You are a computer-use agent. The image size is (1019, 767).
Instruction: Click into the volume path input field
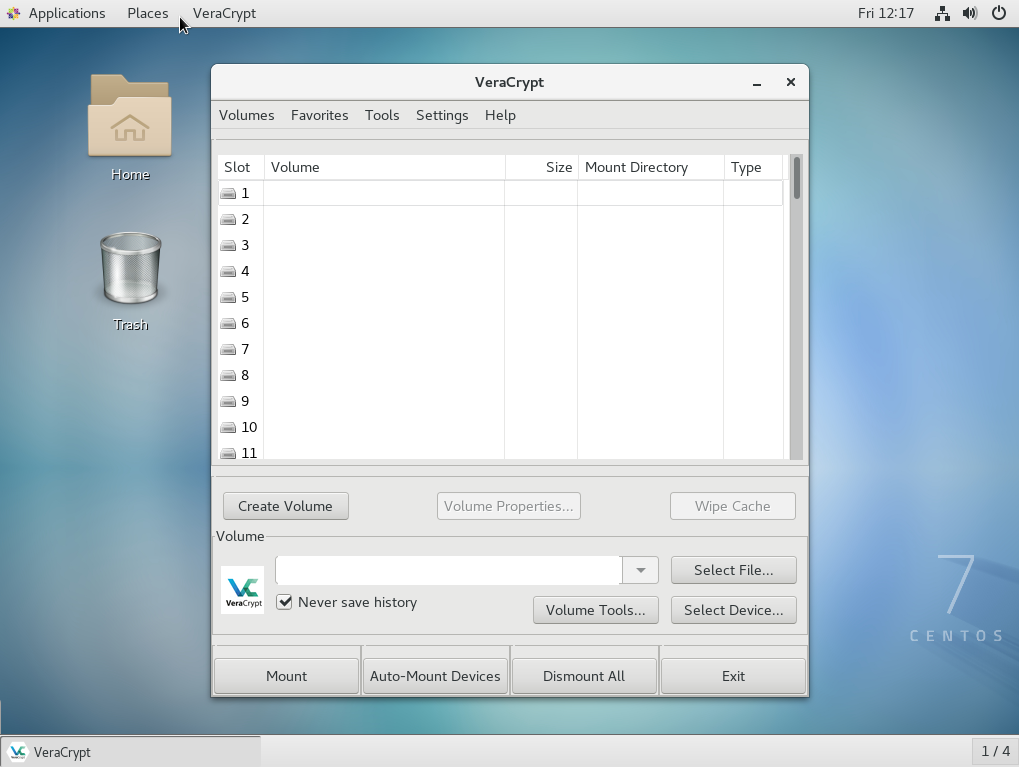point(448,570)
